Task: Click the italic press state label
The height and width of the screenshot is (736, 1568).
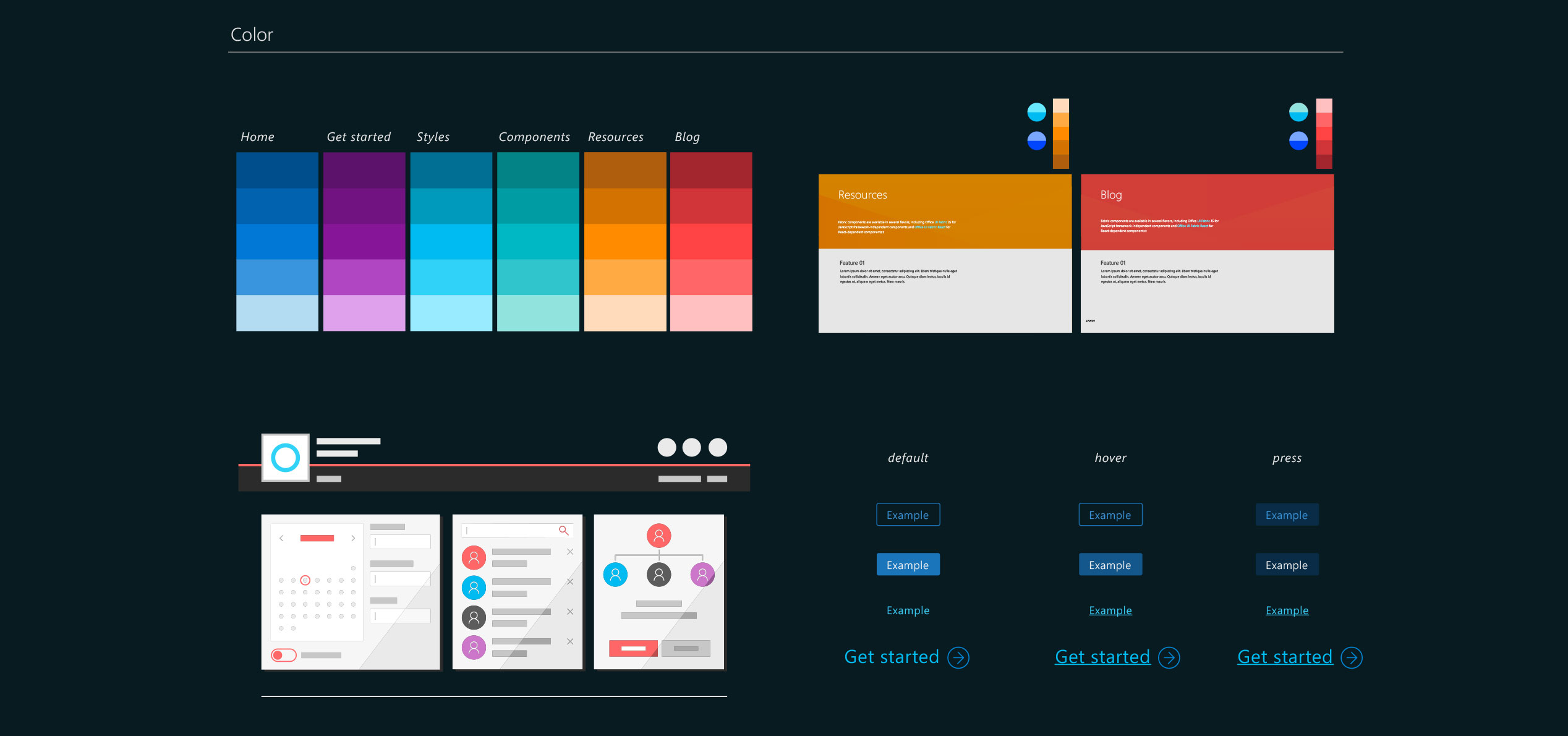Action: click(1287, 458)
